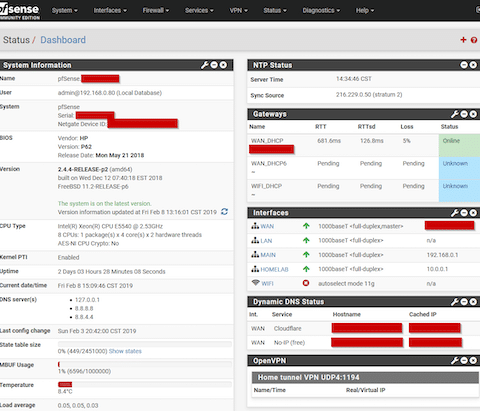Click the LAN up-arrow status icon
Screen dimensions: 480x411
pos(306,240)
